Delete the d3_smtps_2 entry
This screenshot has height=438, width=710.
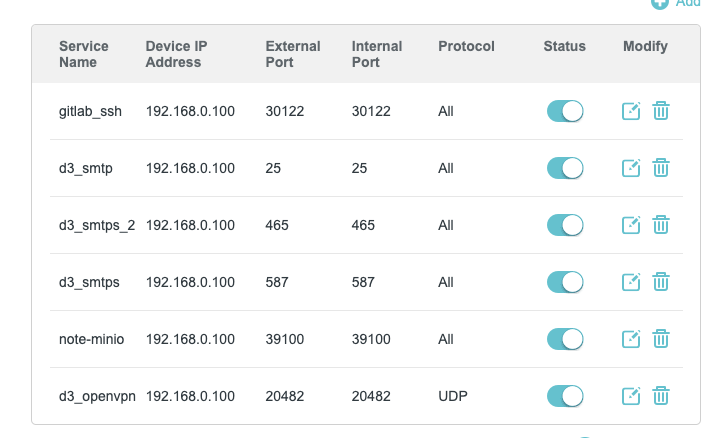click(x=661, y=225)
